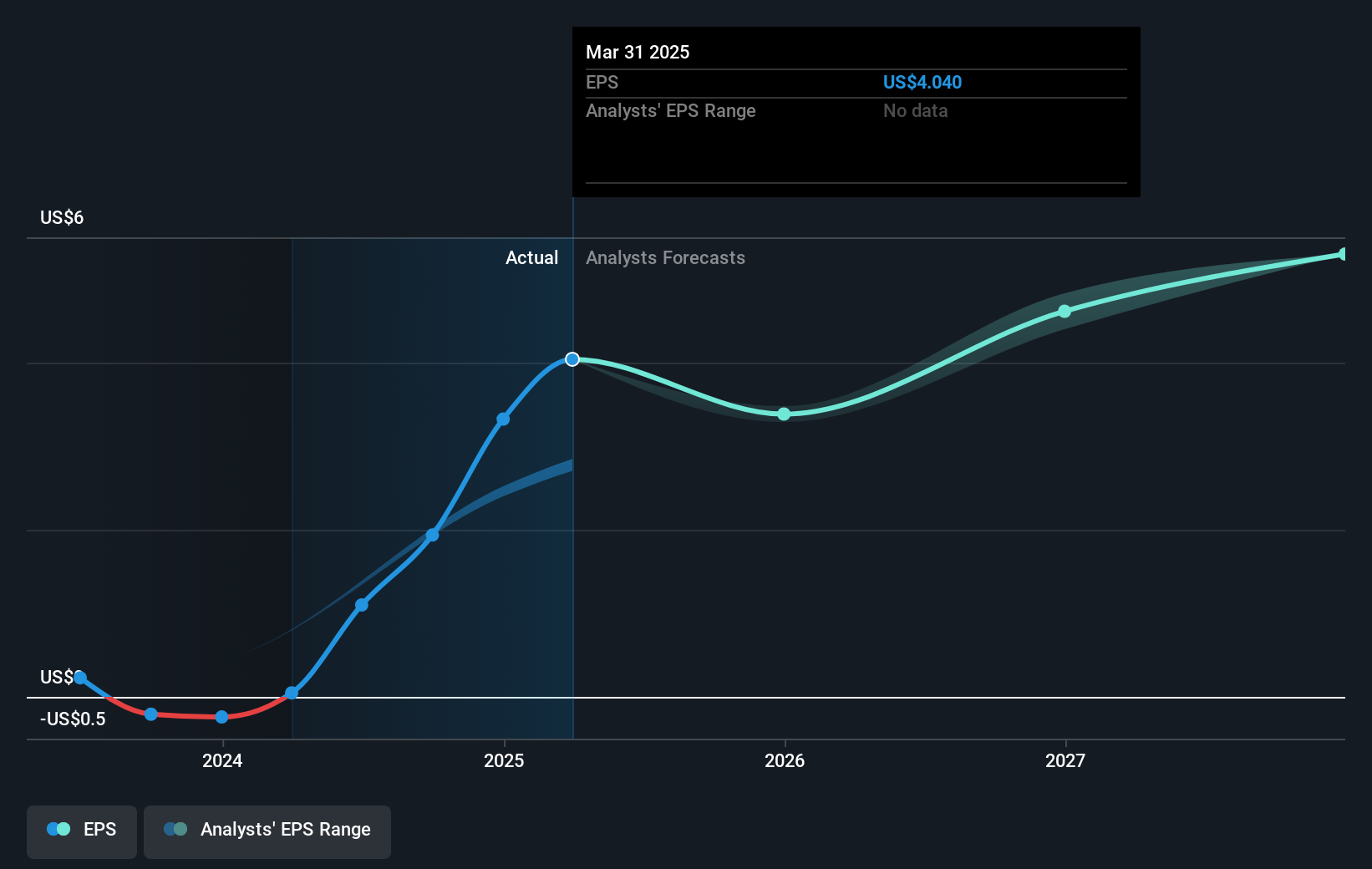
Task: Toggle the EPS legend series
Action: tap(82, 831)
